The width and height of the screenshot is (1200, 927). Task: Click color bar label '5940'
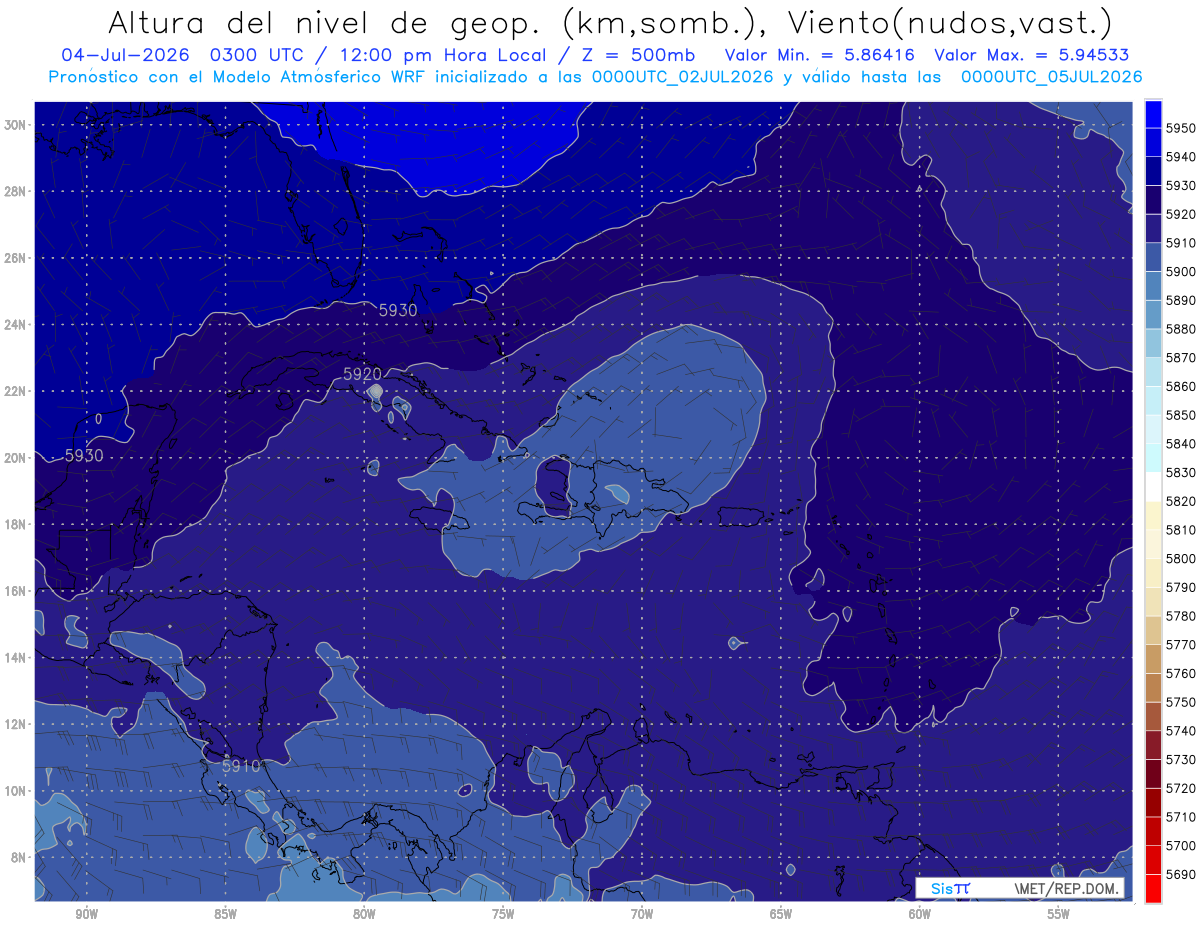(x=1181, y=157)
